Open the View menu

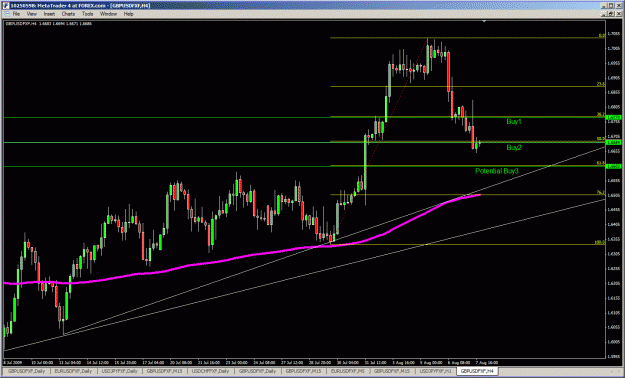pos(31,14)
